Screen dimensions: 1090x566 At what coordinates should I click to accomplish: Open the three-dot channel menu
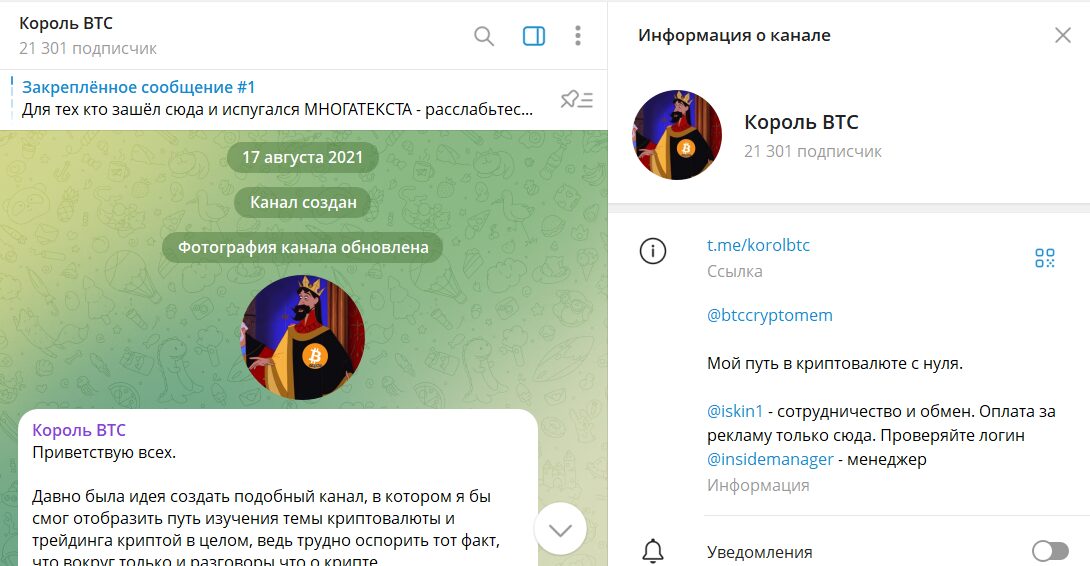pyautogui.click(x=578, y=35)
